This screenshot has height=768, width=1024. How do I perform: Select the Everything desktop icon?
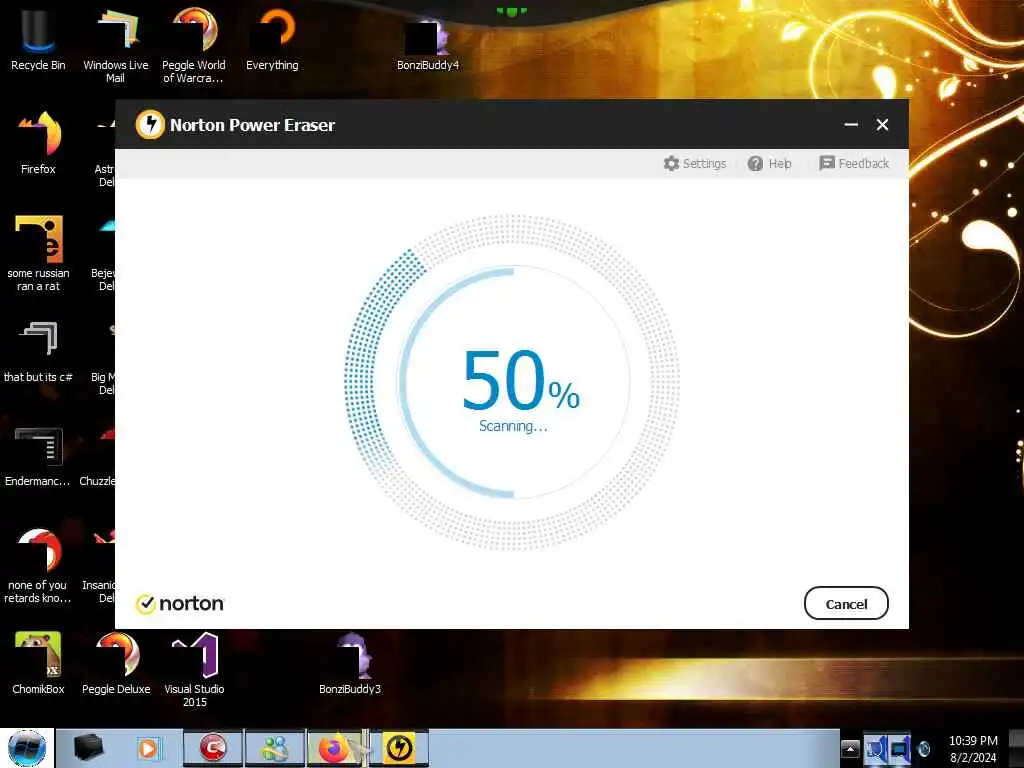click(x=272, y=40)
